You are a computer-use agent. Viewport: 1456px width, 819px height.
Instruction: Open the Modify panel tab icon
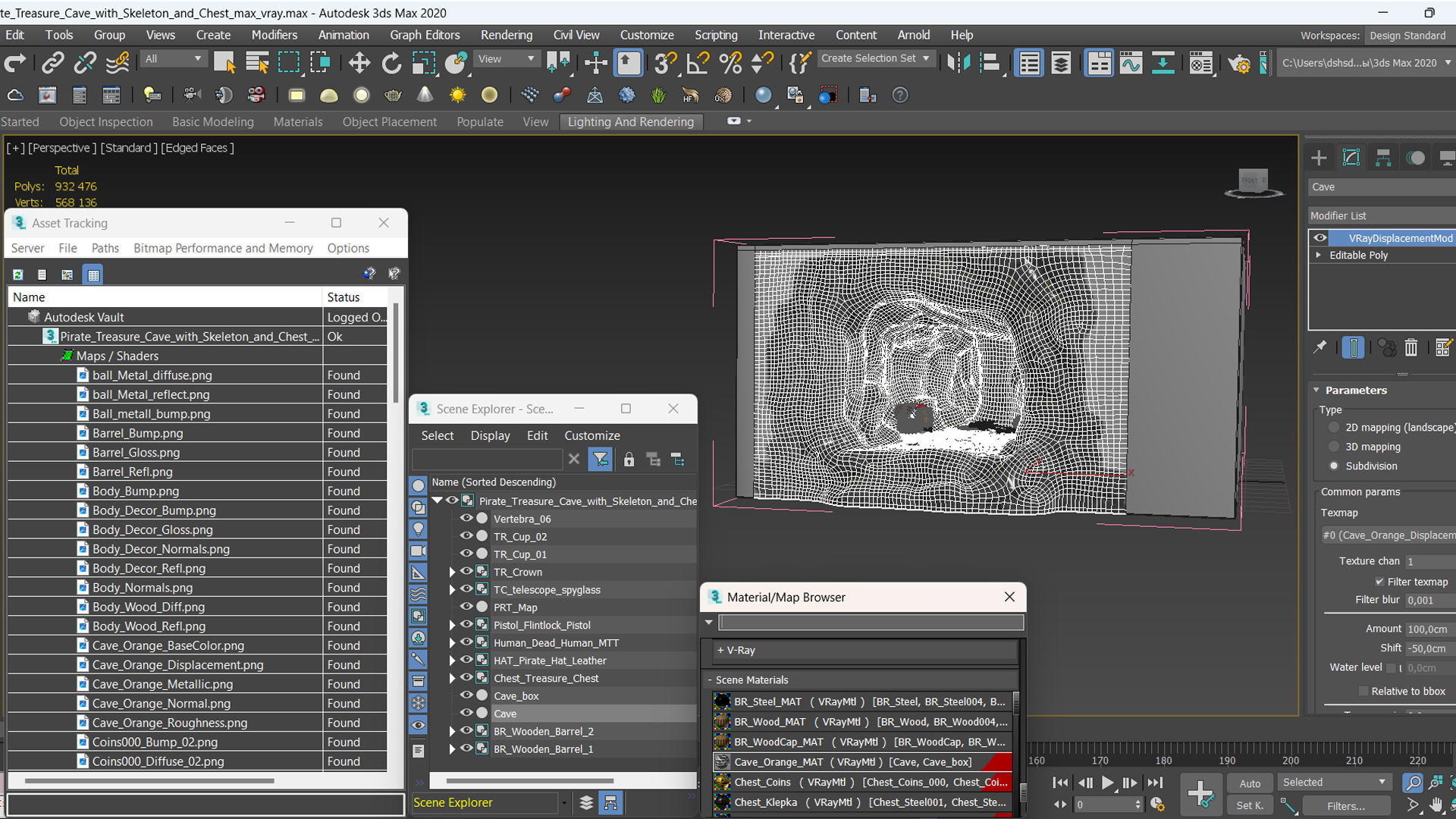click(x=1351, y=158)
